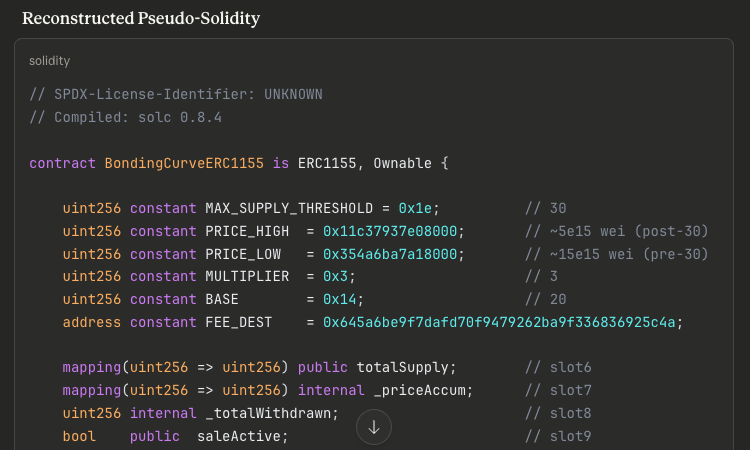This screenshot has width=750, height=450.
Task: Click the '// 20' comment
Action: click(x=546, y=299)
